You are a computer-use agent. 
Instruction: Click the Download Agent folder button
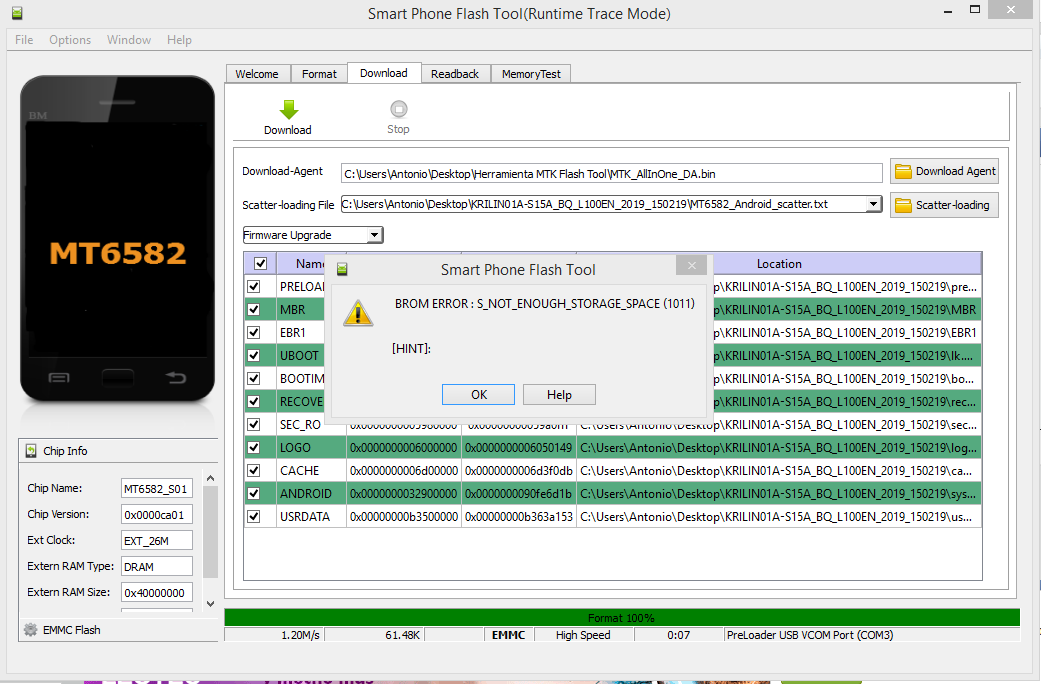(944, 171)
